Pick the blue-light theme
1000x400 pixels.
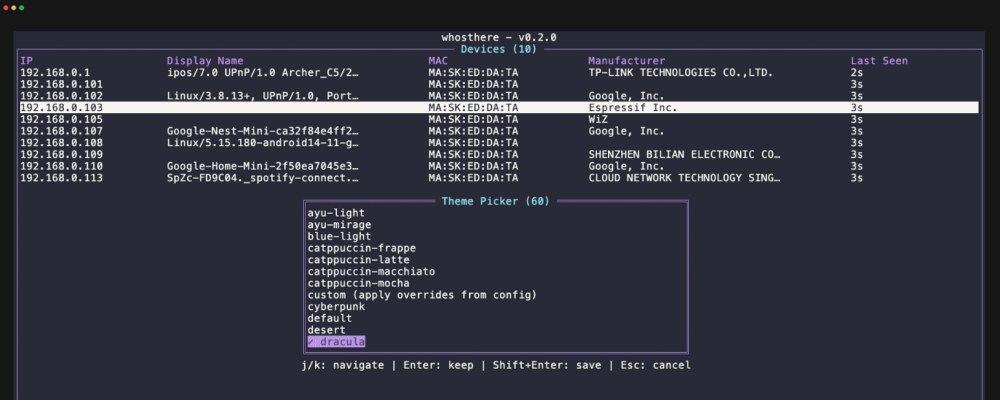click(339, 237)
